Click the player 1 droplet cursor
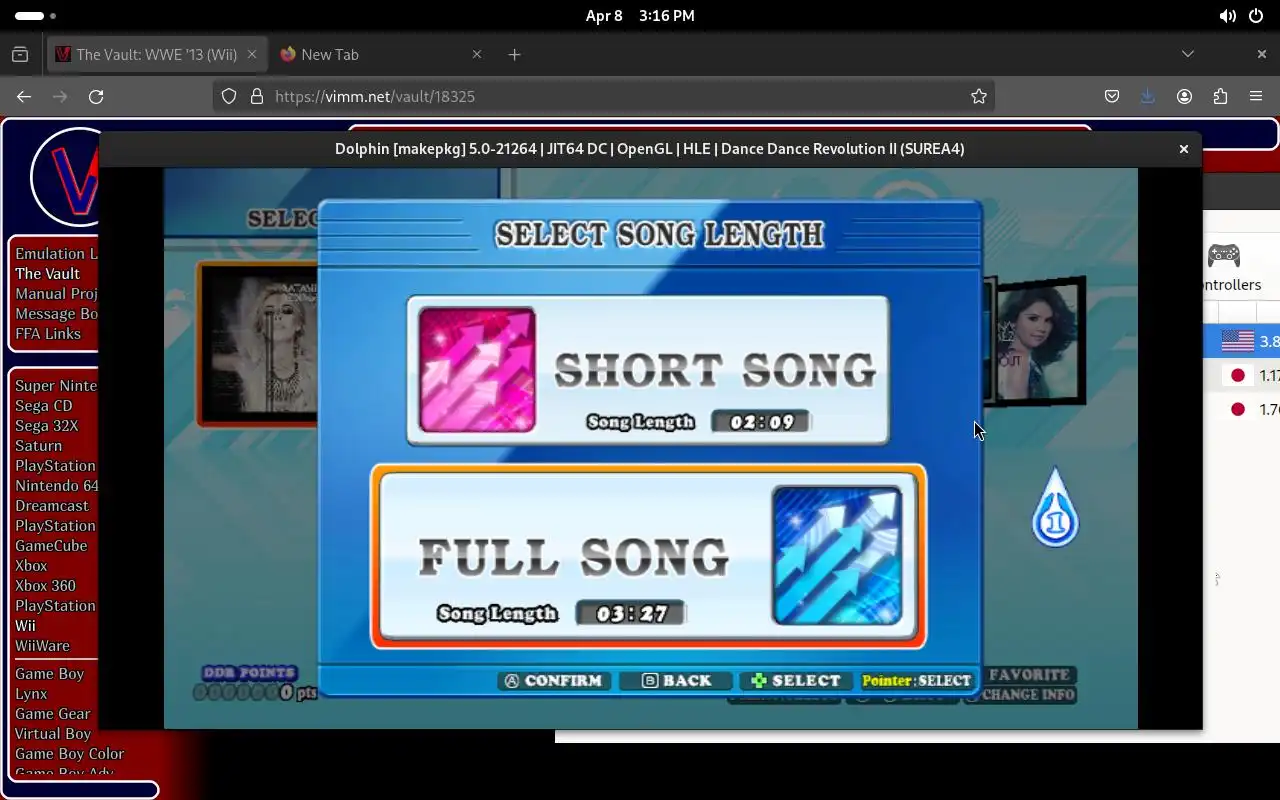Image resolution: width=1280 pixels, height=800 pixels. [x=1055, y=507]
